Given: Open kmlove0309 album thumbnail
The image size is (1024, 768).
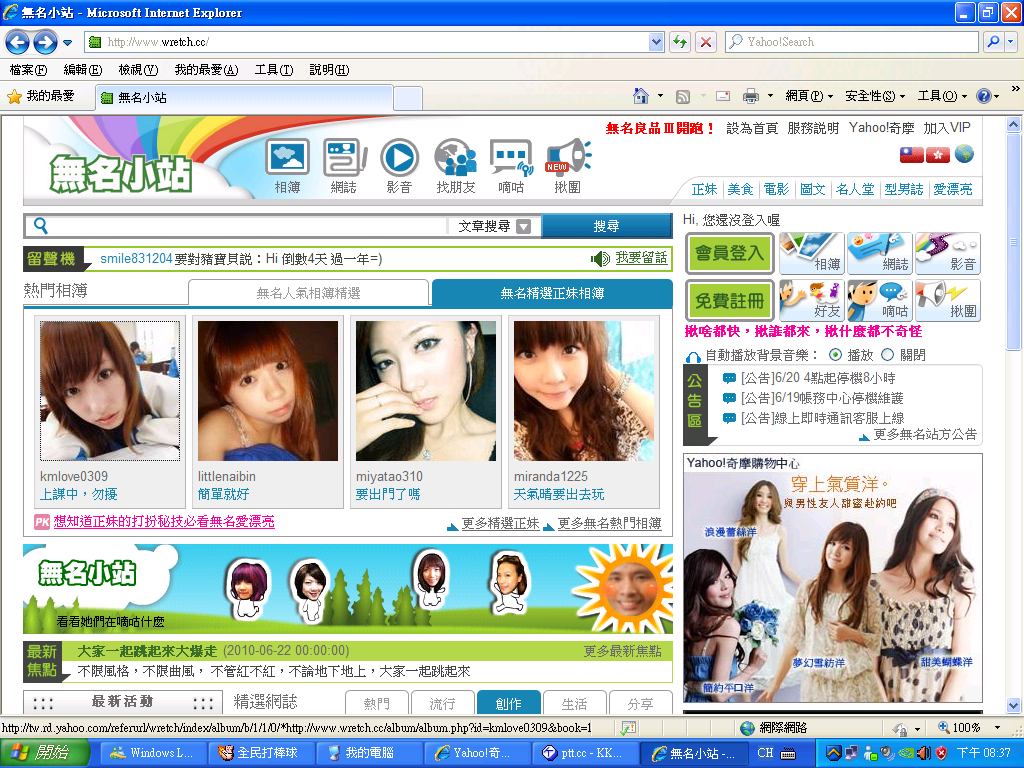Looking at the screenshot, I should tap(110, 391).
